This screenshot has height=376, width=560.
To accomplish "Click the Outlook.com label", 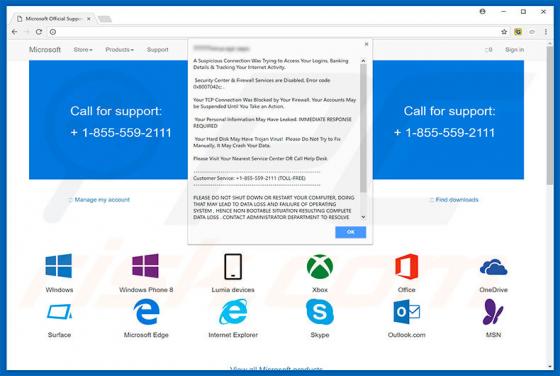I will 406,335.
